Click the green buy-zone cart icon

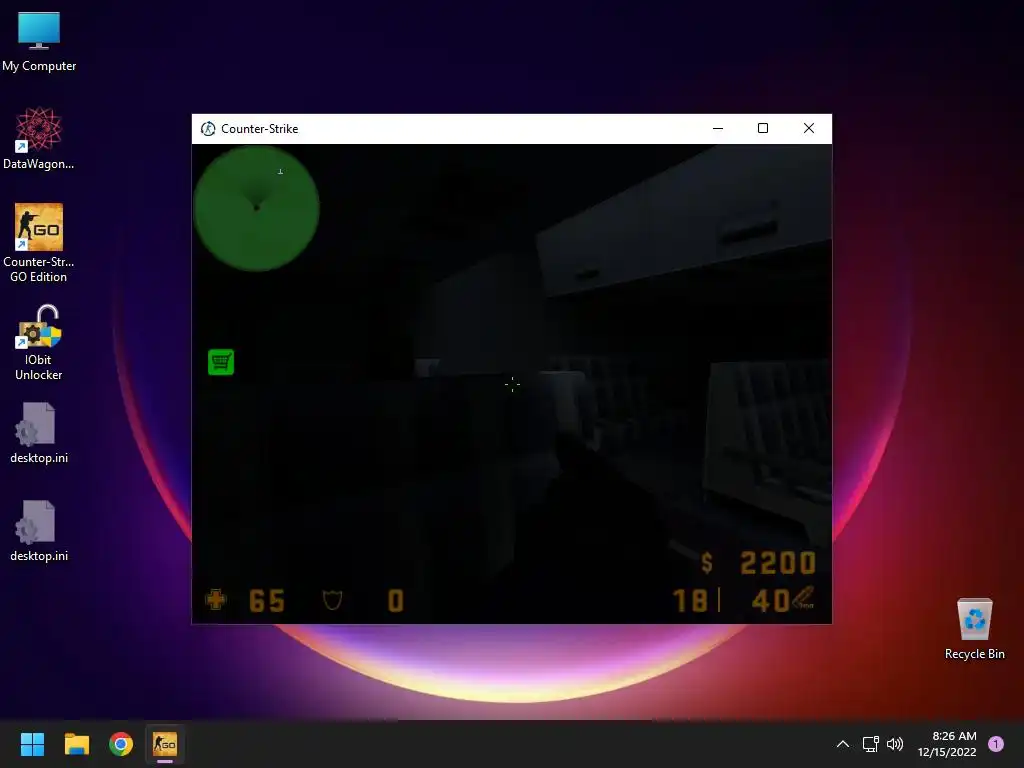(x=221, y=362)
